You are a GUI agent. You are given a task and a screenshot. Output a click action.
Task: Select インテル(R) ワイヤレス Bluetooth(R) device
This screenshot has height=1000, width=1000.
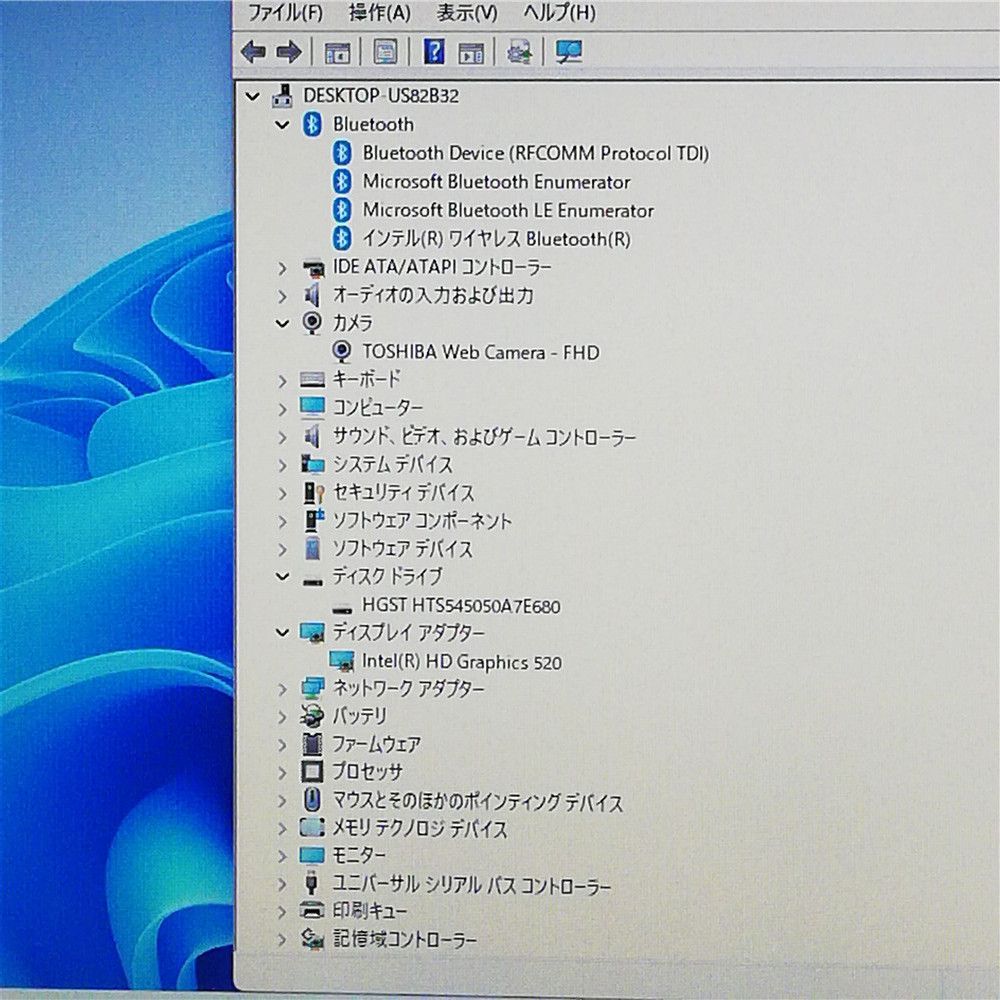point(496,239)
